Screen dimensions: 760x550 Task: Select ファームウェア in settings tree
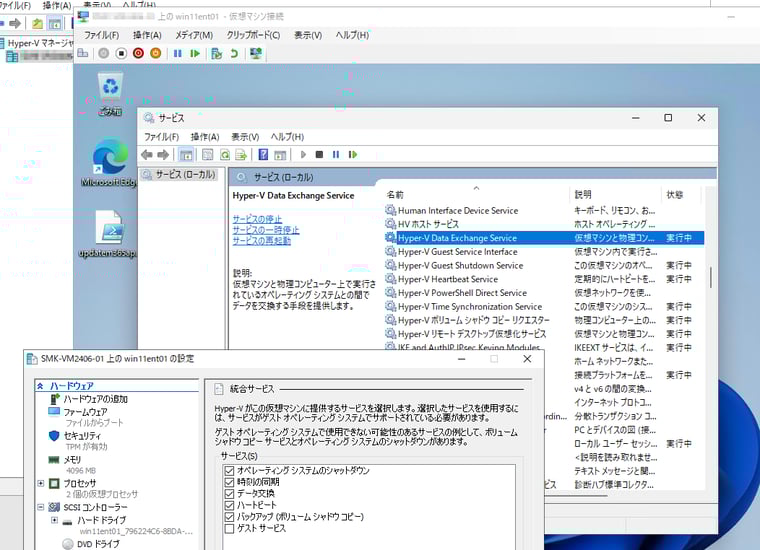[85, 412]
